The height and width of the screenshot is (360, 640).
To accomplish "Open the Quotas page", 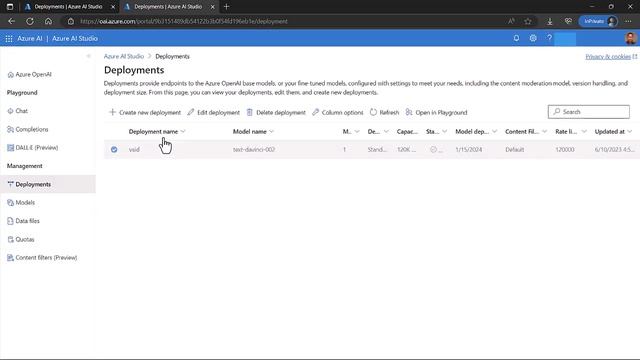I will pos(21,239).
